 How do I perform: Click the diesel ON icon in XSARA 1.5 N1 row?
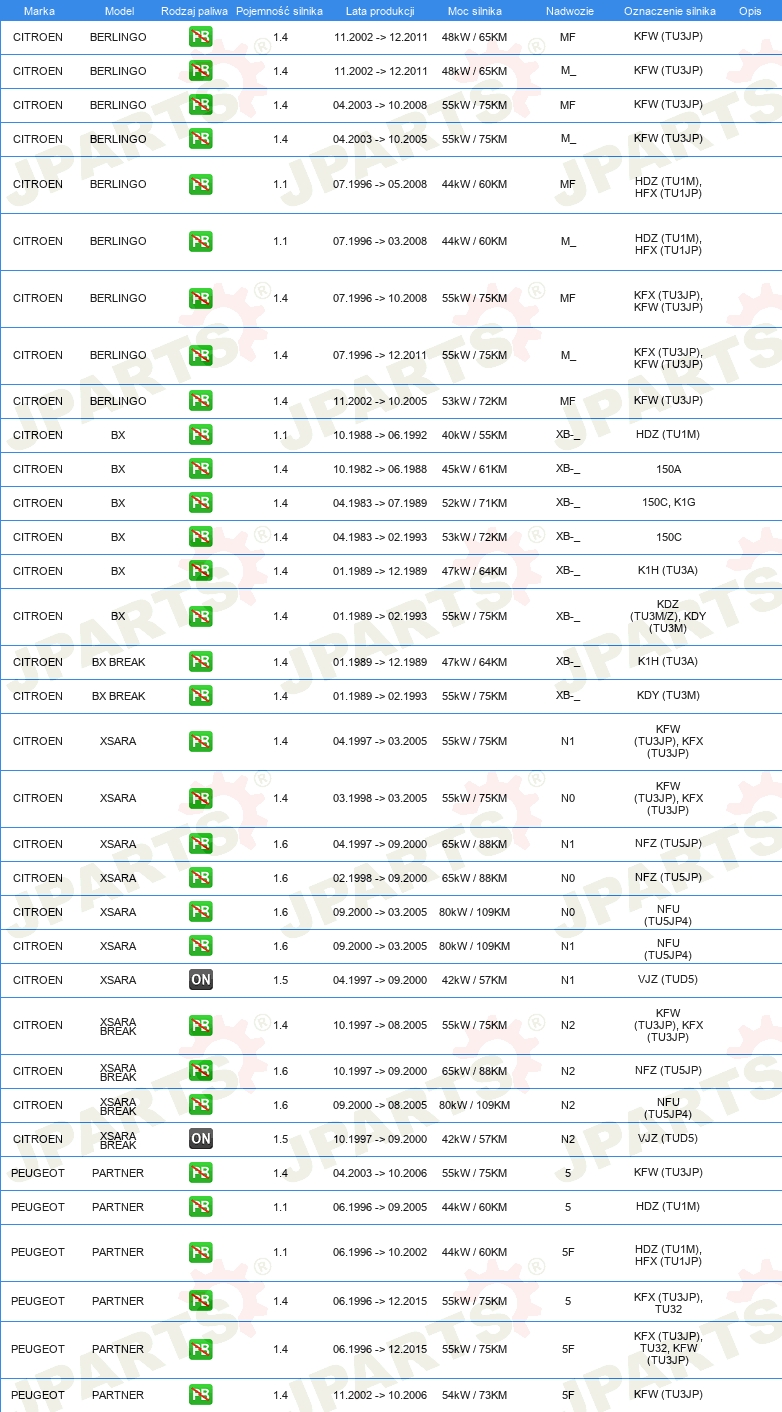click(x=201, y=980)
